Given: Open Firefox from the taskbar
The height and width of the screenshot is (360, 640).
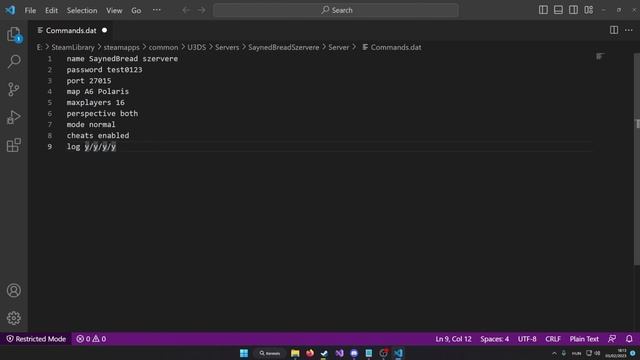Looking at the screenshot, I should click(x=310, y=353).
